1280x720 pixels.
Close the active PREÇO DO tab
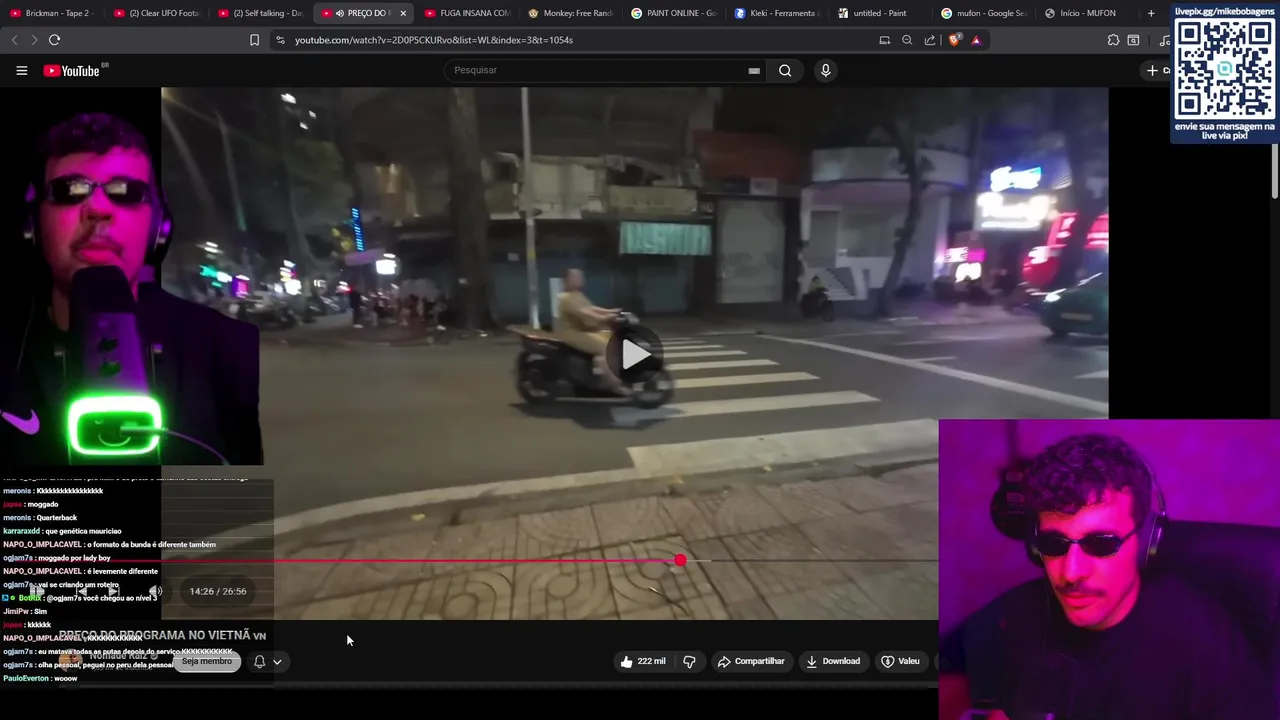(x=403, y=13)
